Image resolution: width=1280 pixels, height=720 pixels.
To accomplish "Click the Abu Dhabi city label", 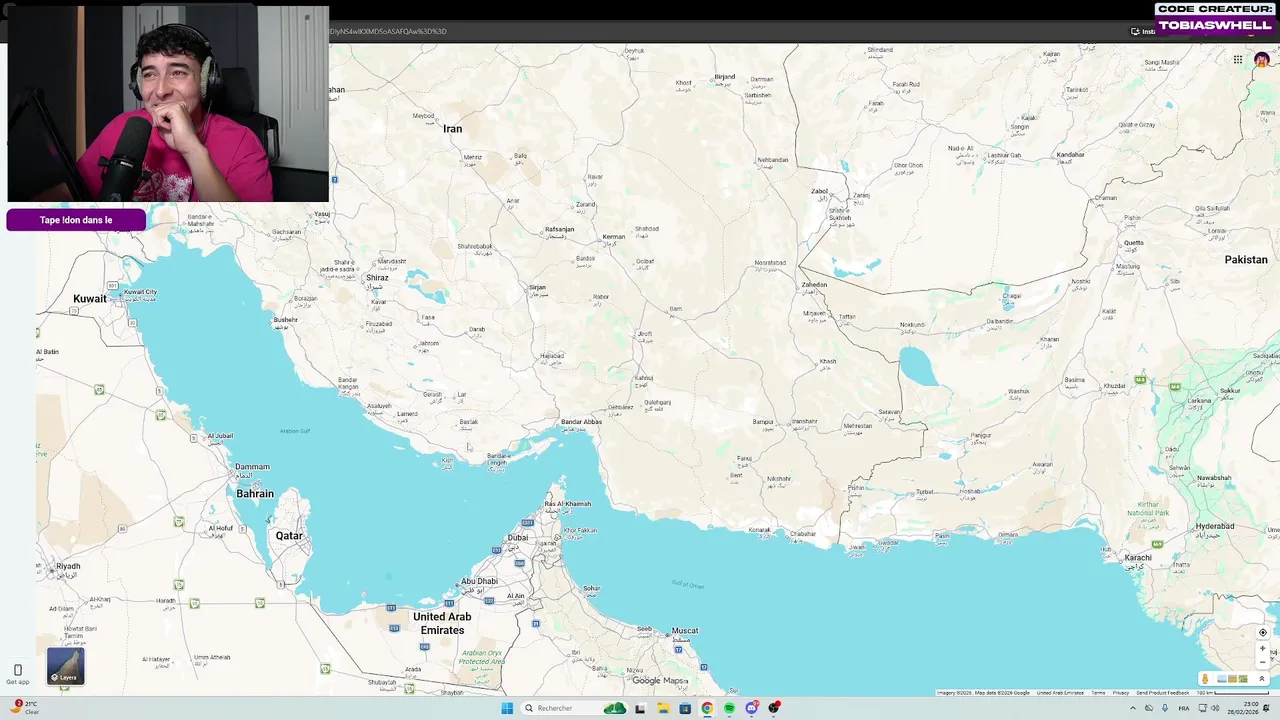I will (x=479, y=581).
